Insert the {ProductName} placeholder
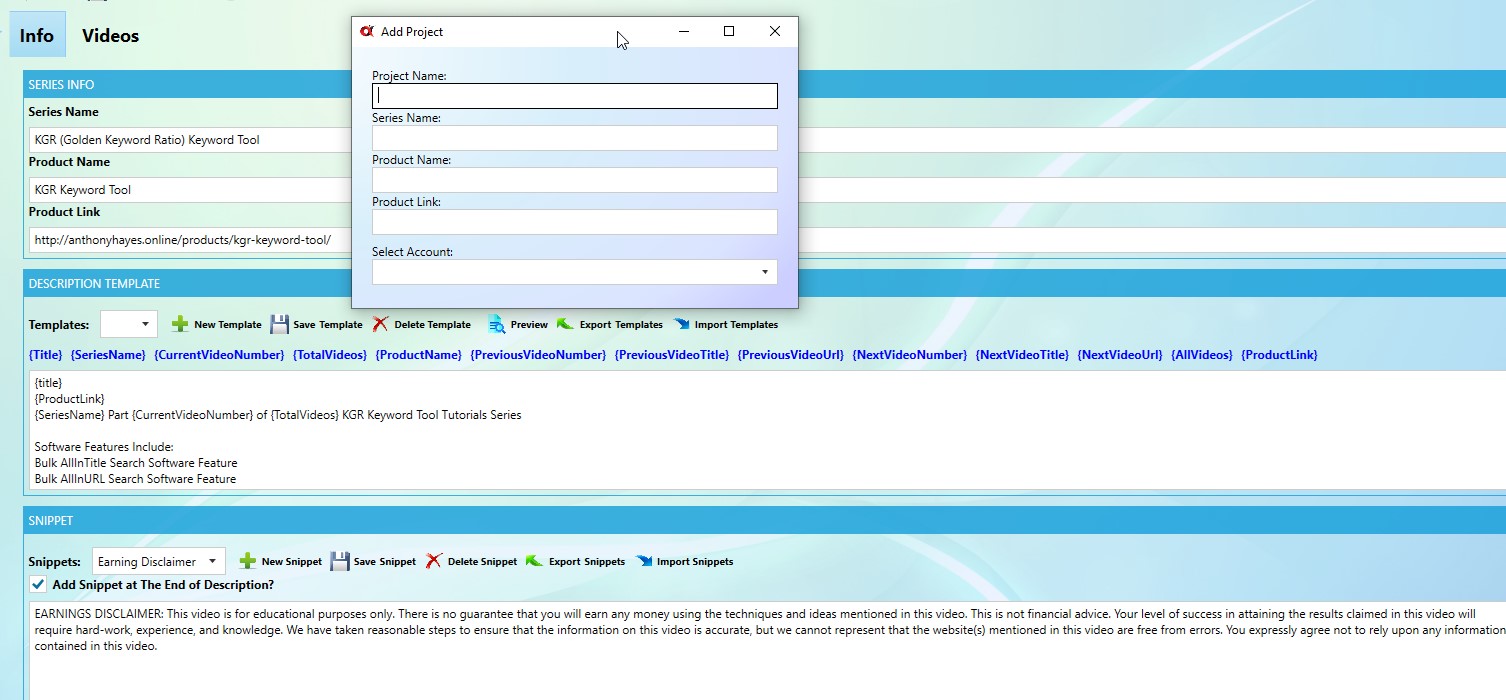 418,355
